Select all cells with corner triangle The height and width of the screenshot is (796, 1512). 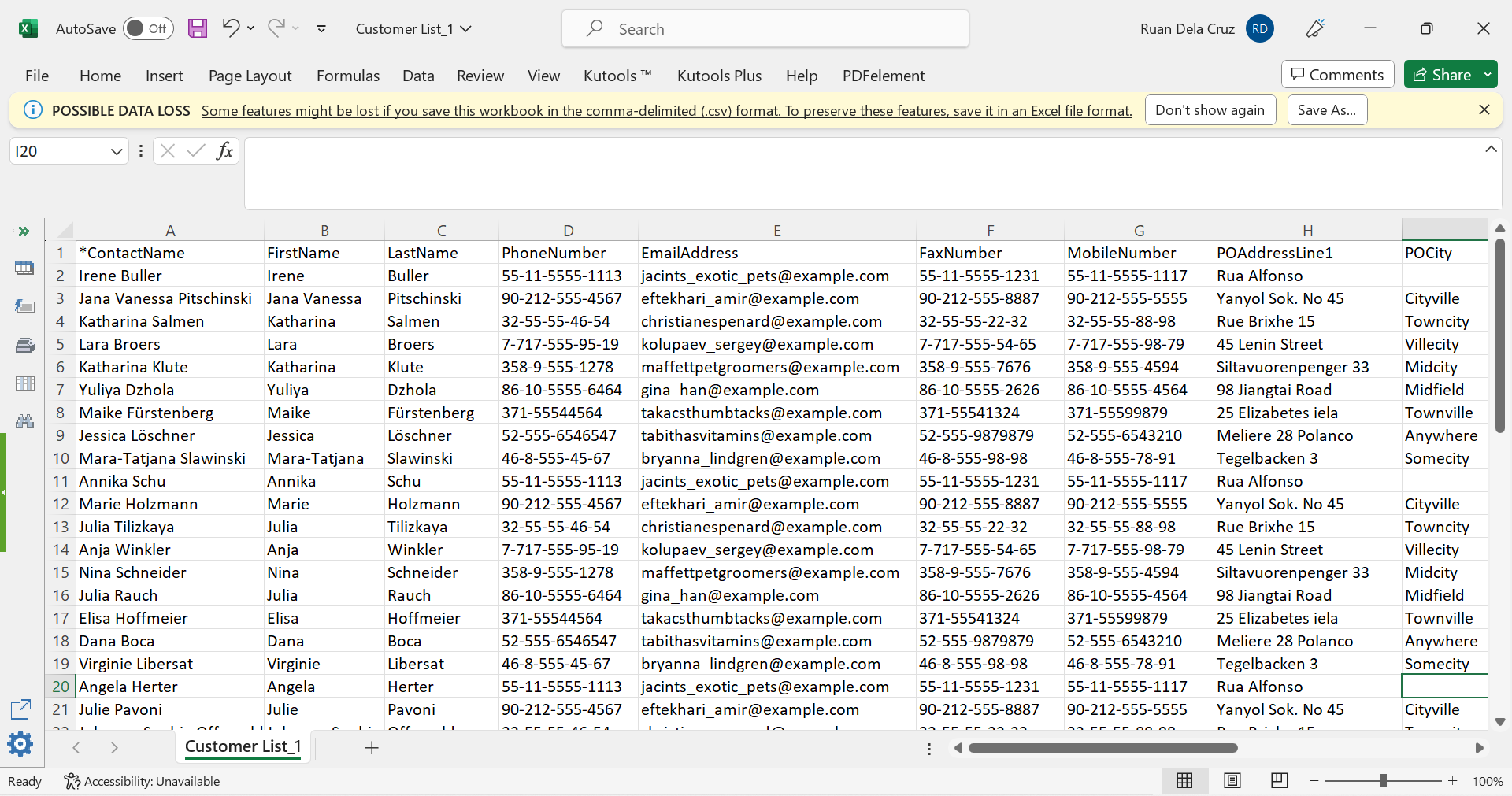[66, 231]
